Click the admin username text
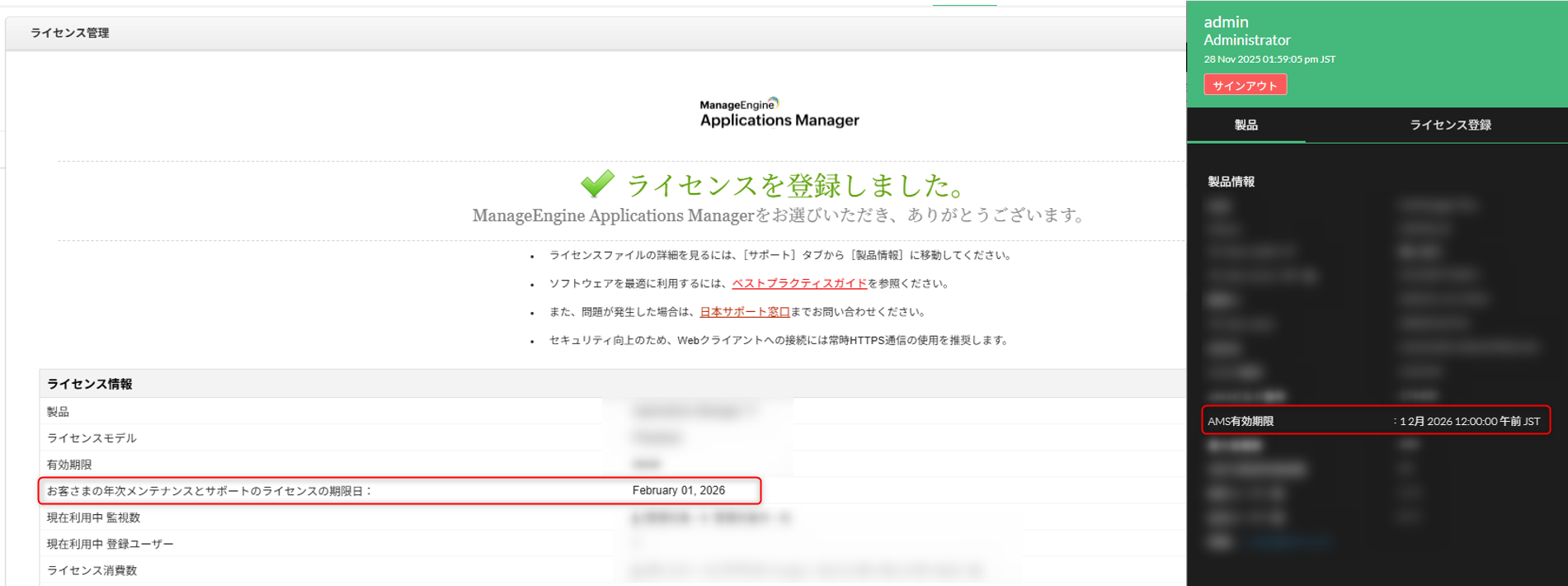This screenshot has height=586, width=1568. click(1227, 22)
